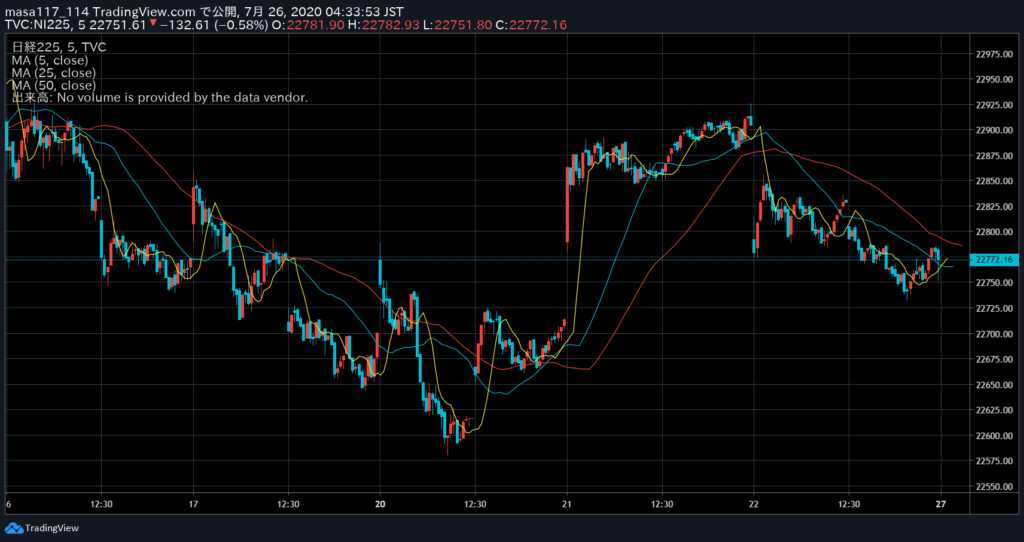Open the TradingView.com text in header

pyautogui.click(x=146, y=12)
